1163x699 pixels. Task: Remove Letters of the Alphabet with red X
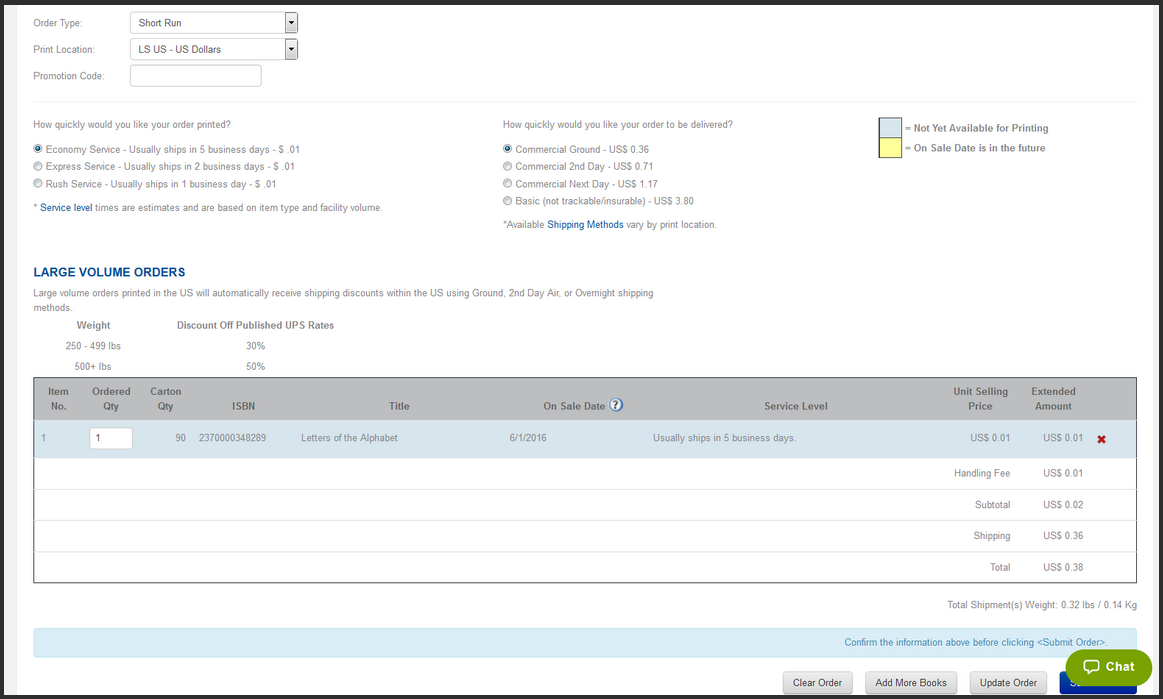1101,439
